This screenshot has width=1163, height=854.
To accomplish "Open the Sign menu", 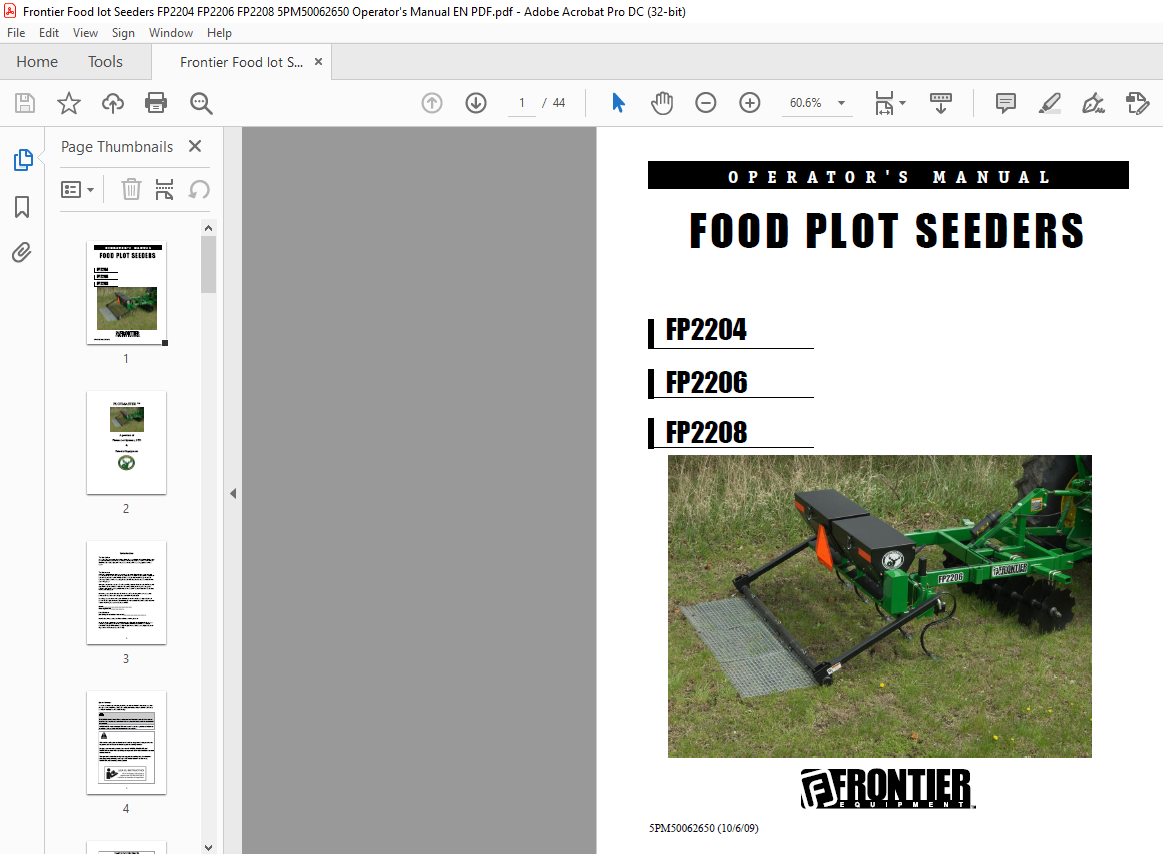I will [123, 33].
